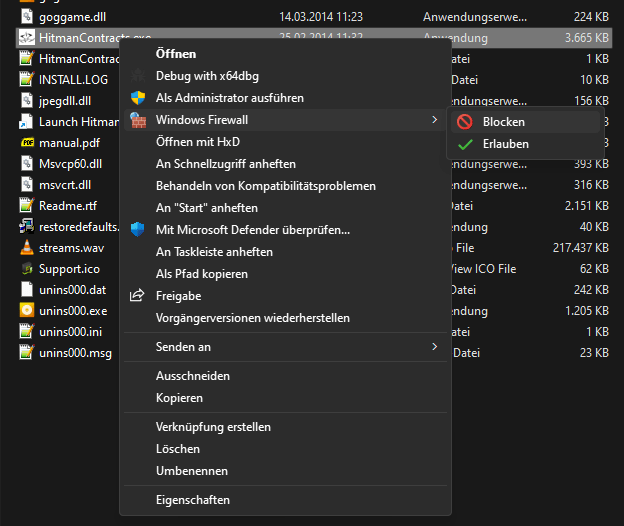This screenshot has height=526, width=624.
Task: Choose Als Pfad kopieren
Action: [285, 274]
